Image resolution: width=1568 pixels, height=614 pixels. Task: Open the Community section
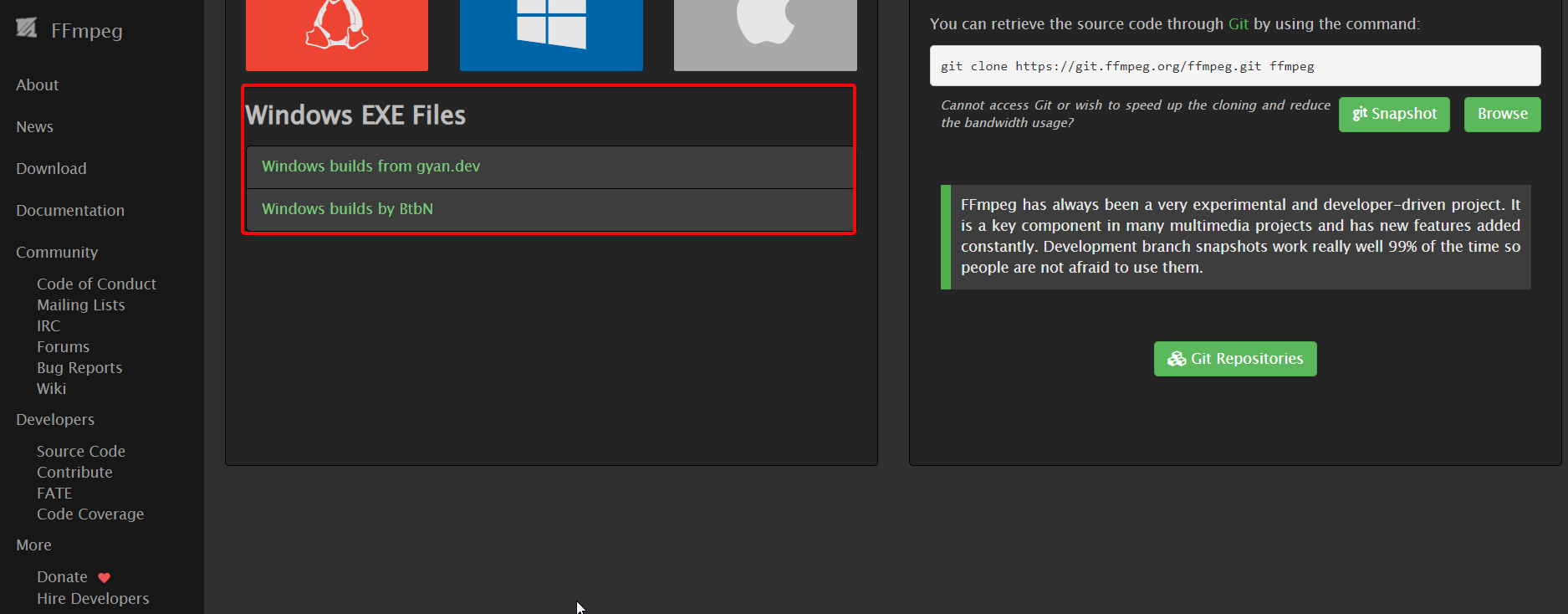(x=57, y=253)
